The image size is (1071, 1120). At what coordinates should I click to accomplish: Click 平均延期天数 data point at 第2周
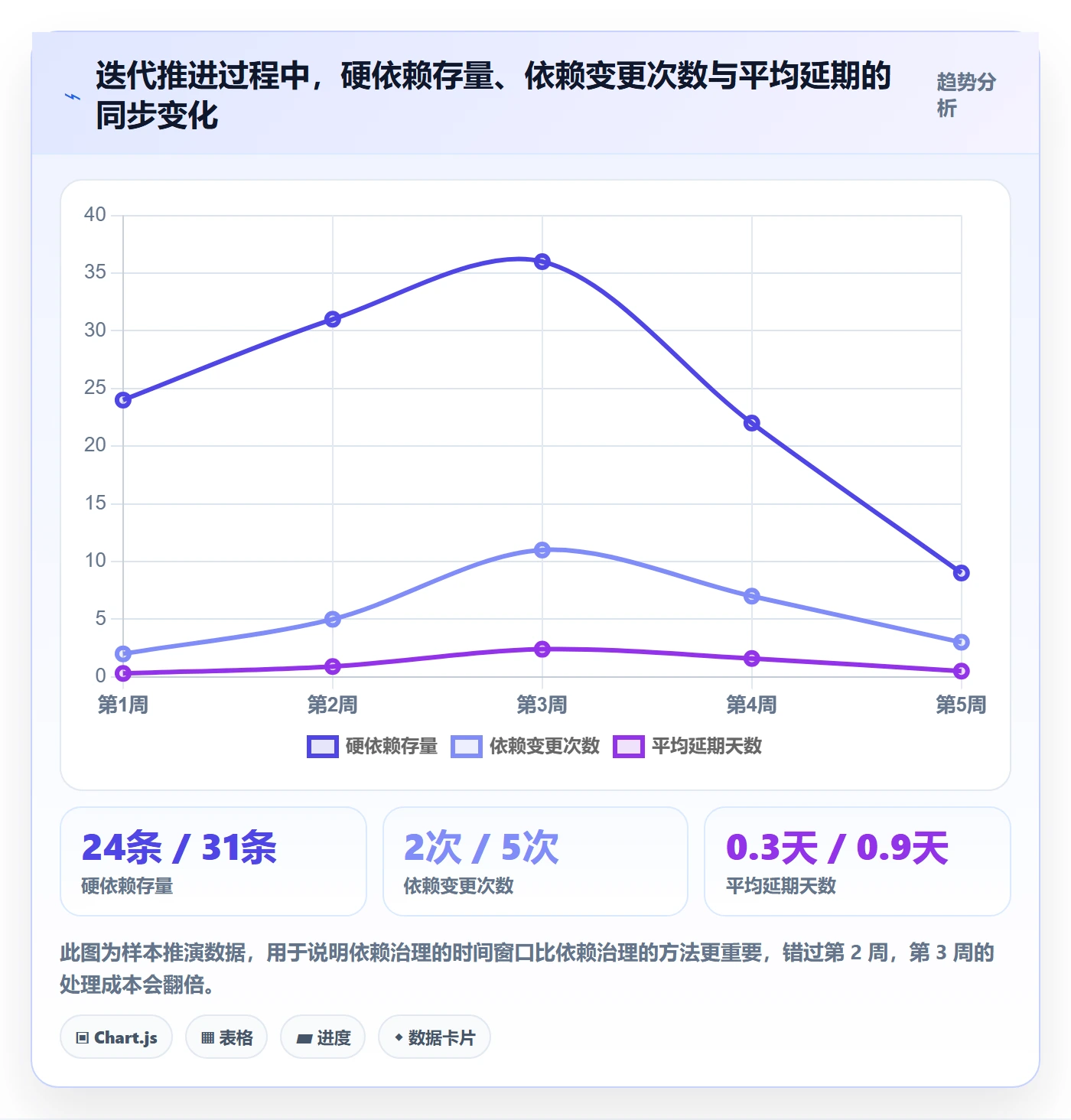tap(333, 666)
